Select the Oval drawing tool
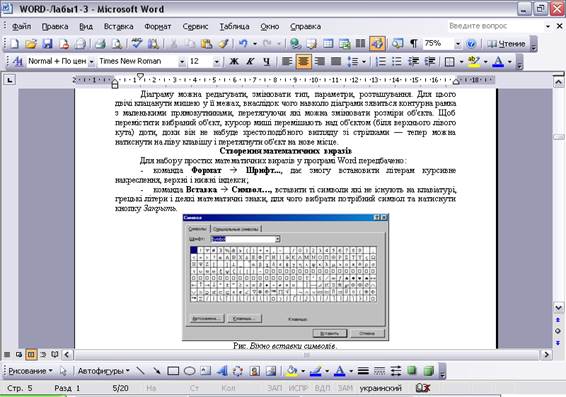 click(190, 371)
